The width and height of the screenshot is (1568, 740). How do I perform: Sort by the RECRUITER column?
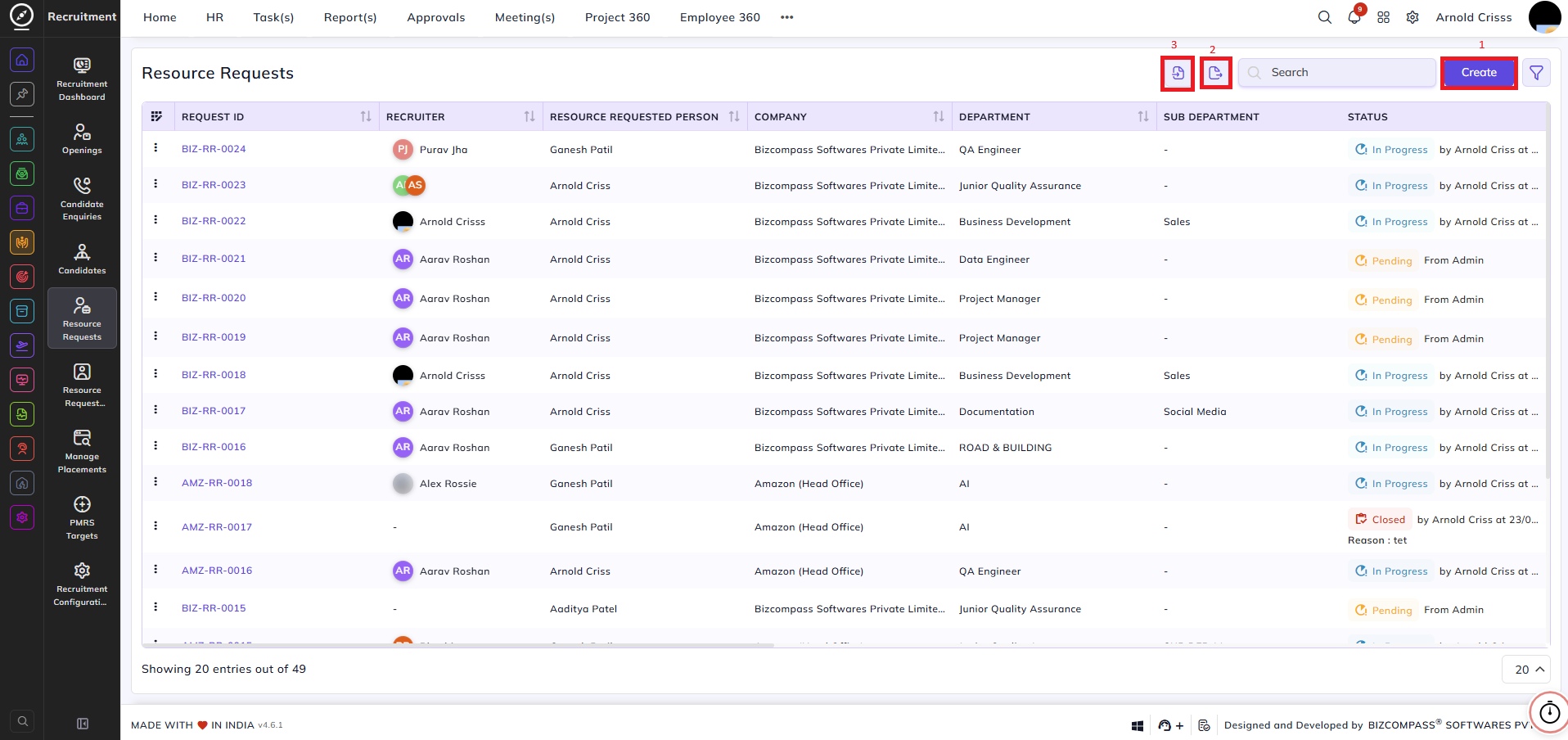click(x=529, y=116)
